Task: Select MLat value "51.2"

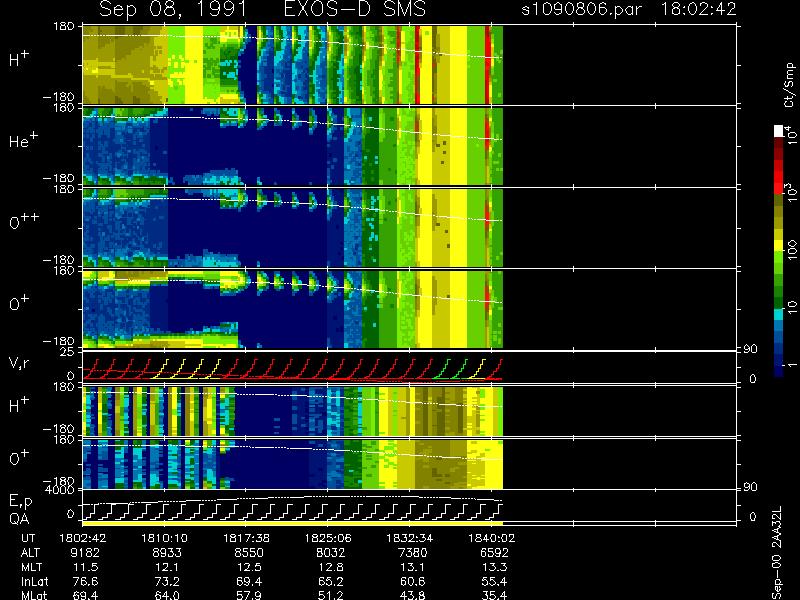Action: tap(331, 595)
